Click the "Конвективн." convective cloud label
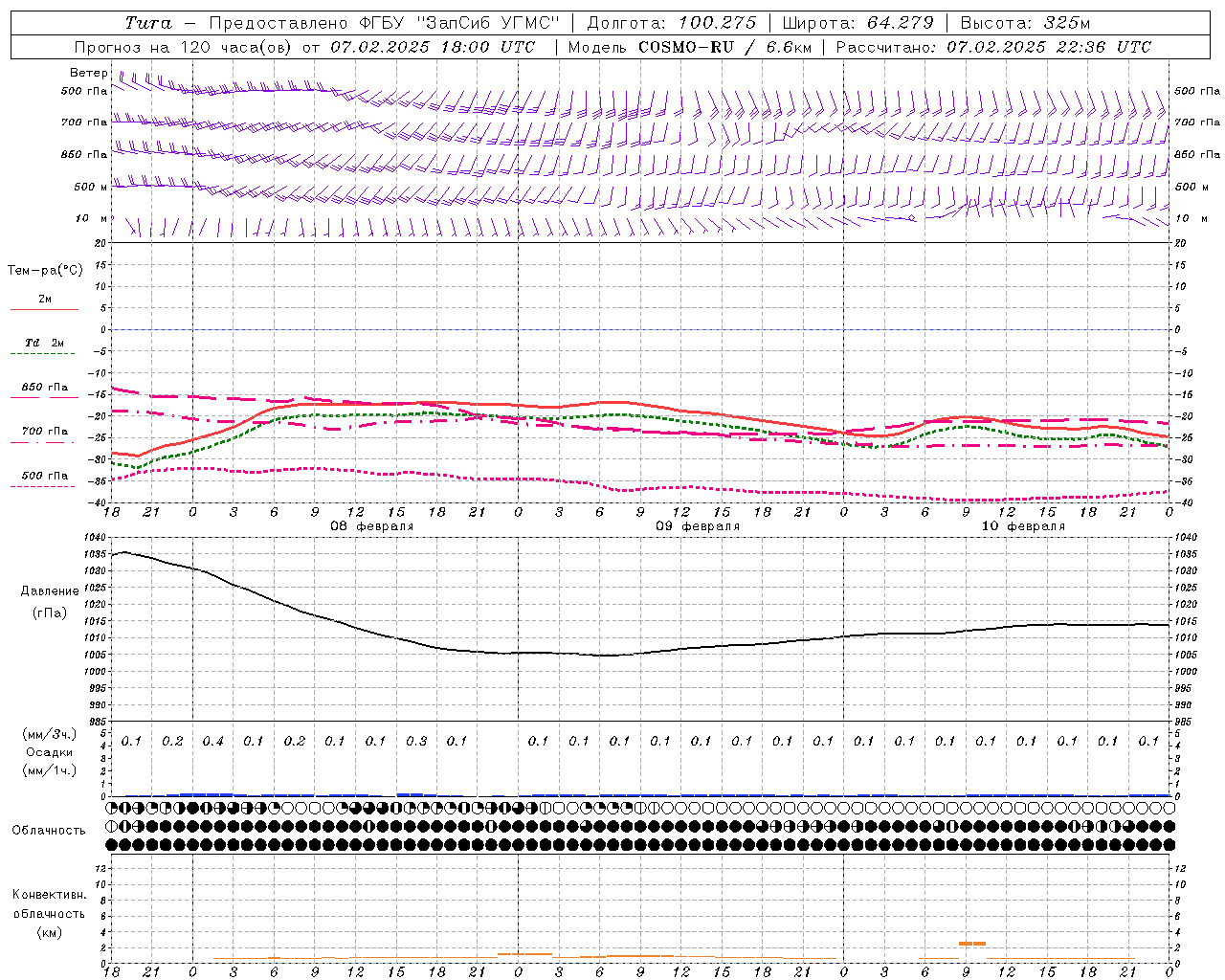The height and width of the screenshot is (980, 1225). [49, 895]
